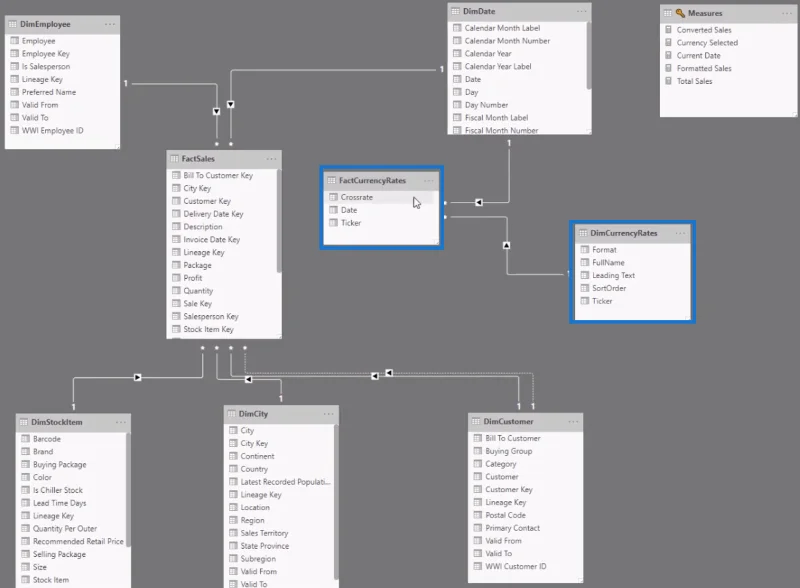
Task: Click the Postal Code column icon
Action: [478, 515]
